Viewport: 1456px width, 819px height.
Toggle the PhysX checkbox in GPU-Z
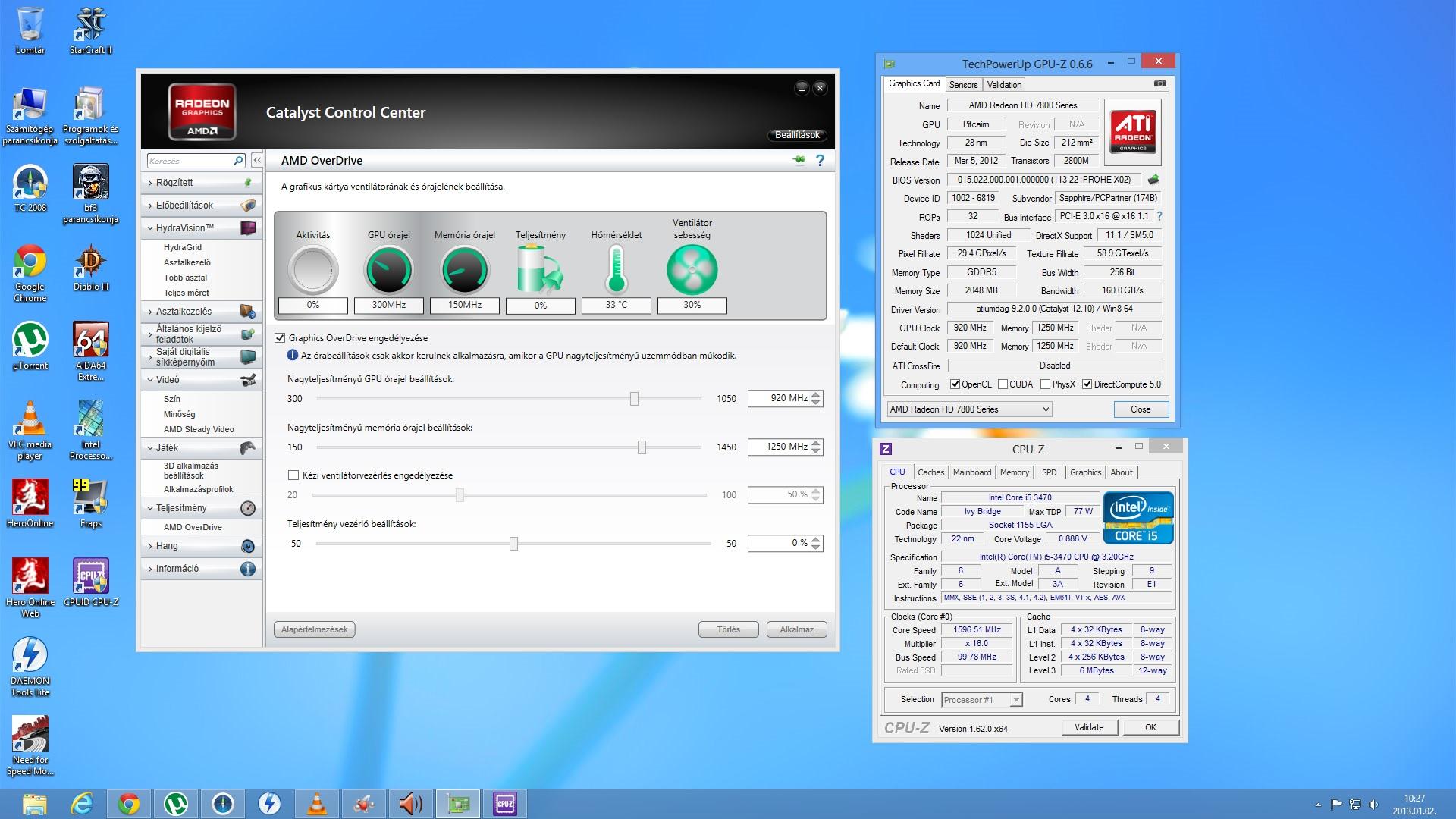pyautogui.click(x=1045, y=384)
